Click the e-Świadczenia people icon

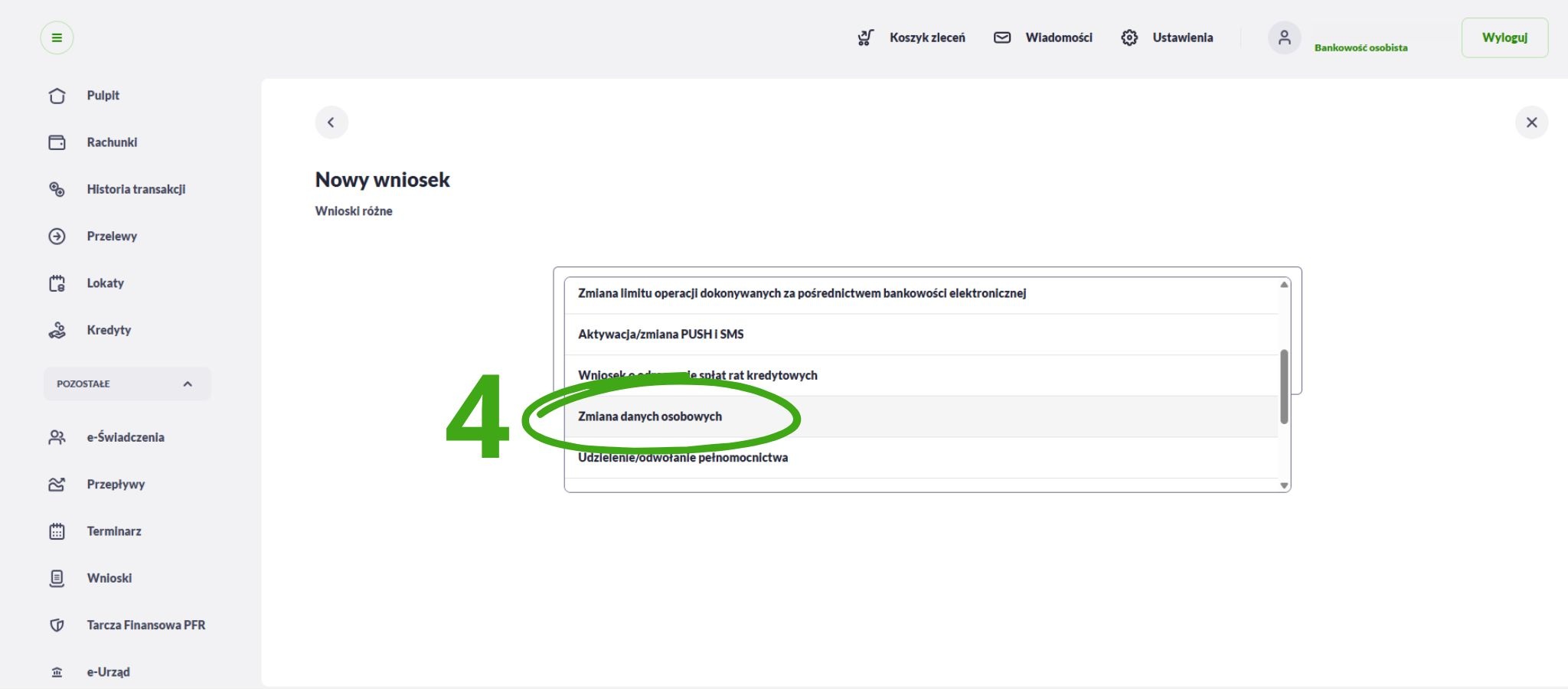point(57,437)
